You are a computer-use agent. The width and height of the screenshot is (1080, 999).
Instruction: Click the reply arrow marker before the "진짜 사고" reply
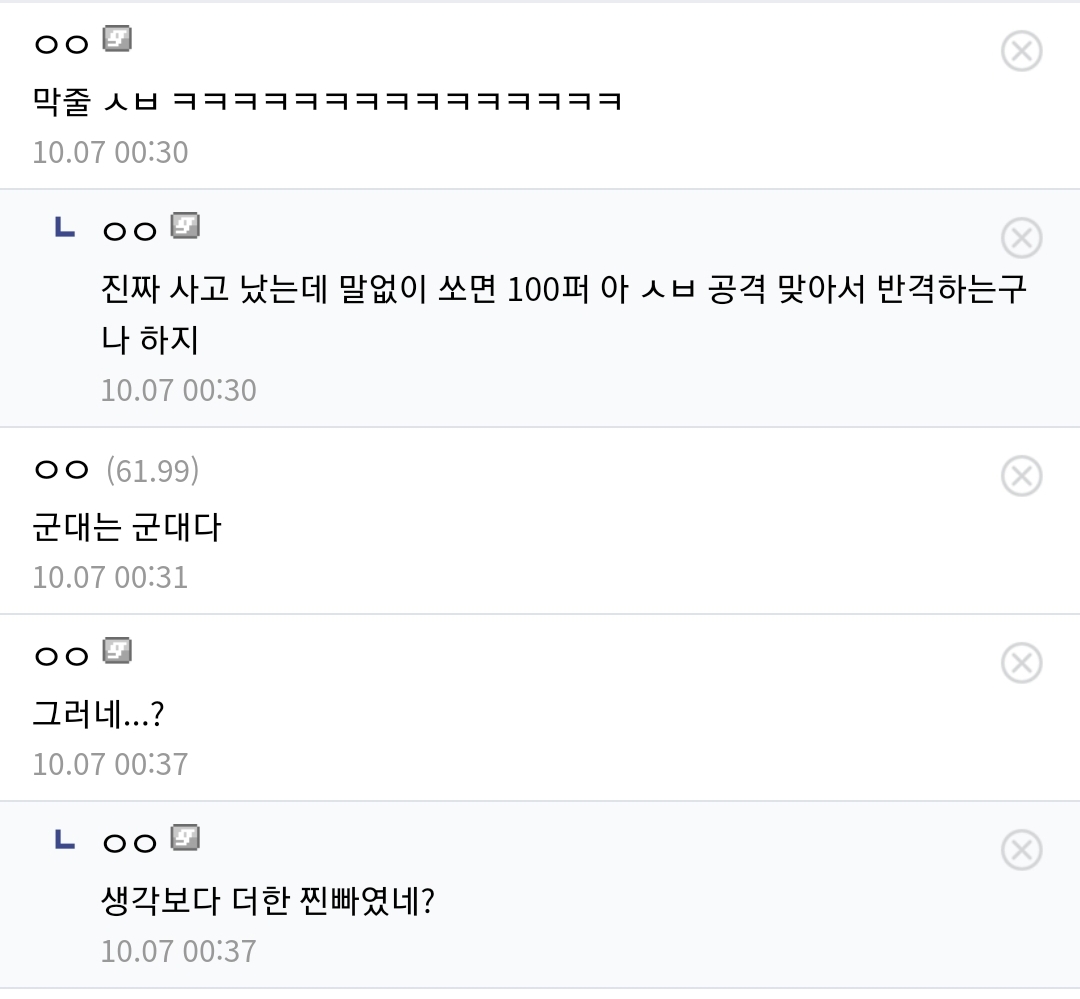click(x=63, y=229)
